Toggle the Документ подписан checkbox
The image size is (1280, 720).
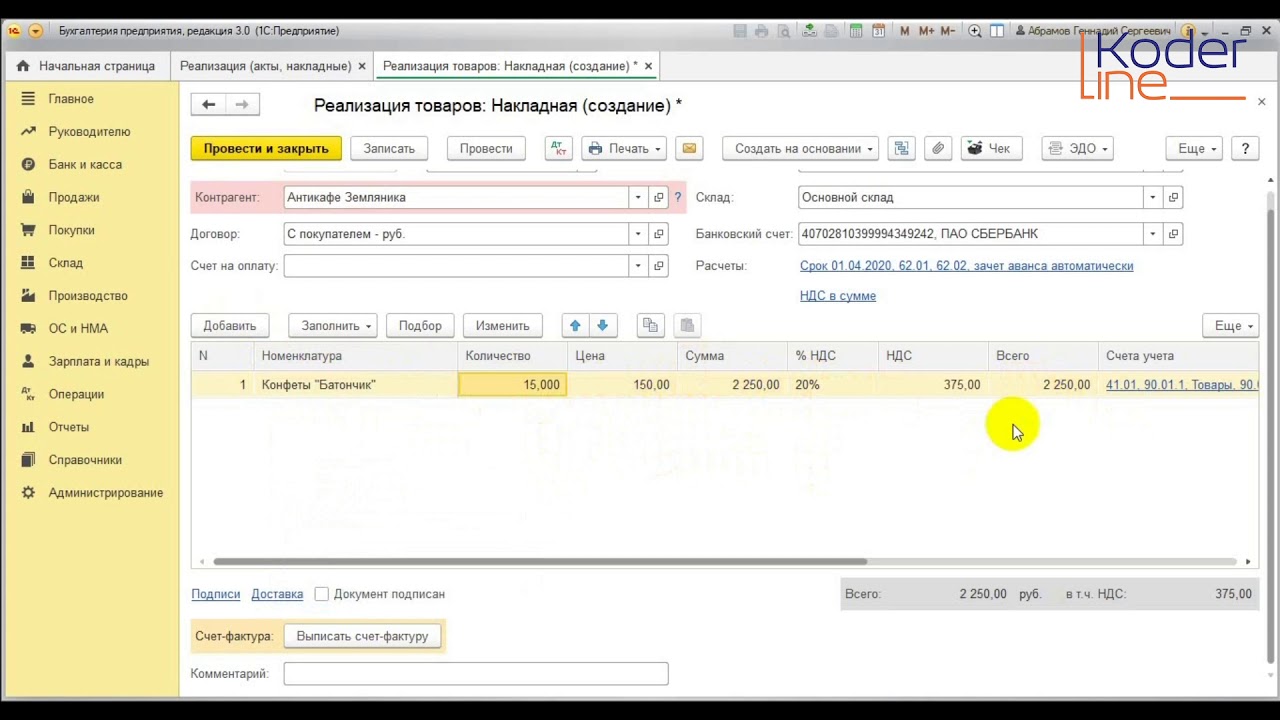click(x=321, y=594)
